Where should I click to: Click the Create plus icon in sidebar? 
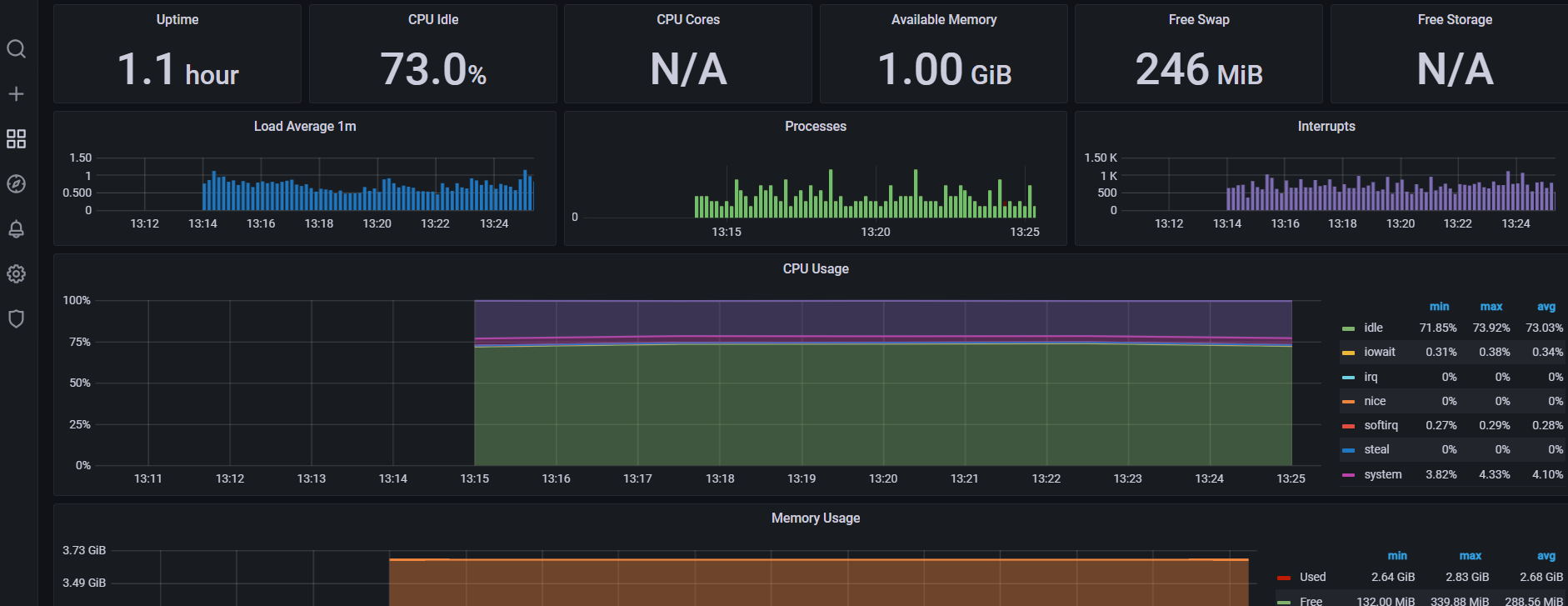coord(16,94)
